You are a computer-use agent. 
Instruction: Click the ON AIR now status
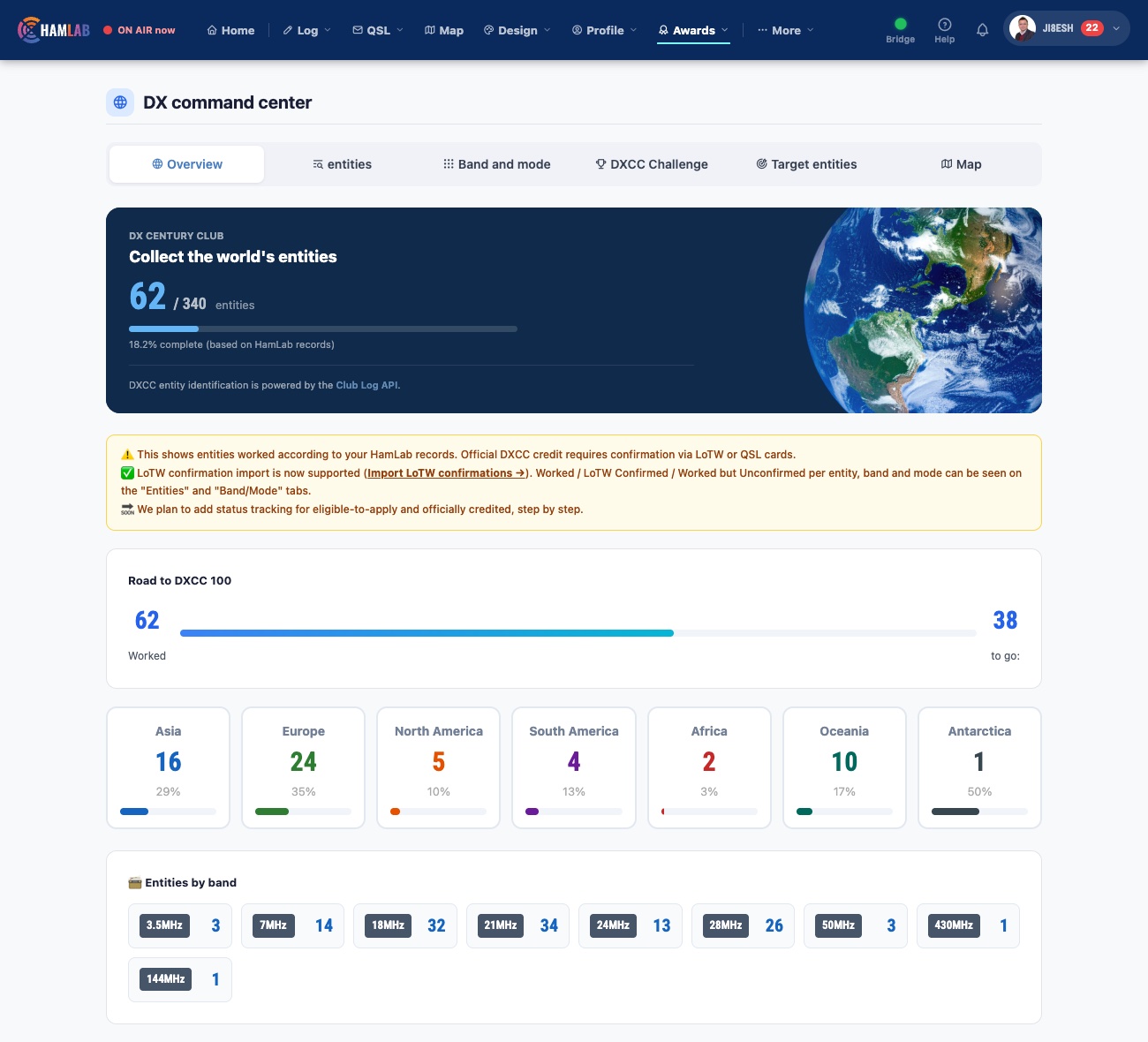(139, 30)
